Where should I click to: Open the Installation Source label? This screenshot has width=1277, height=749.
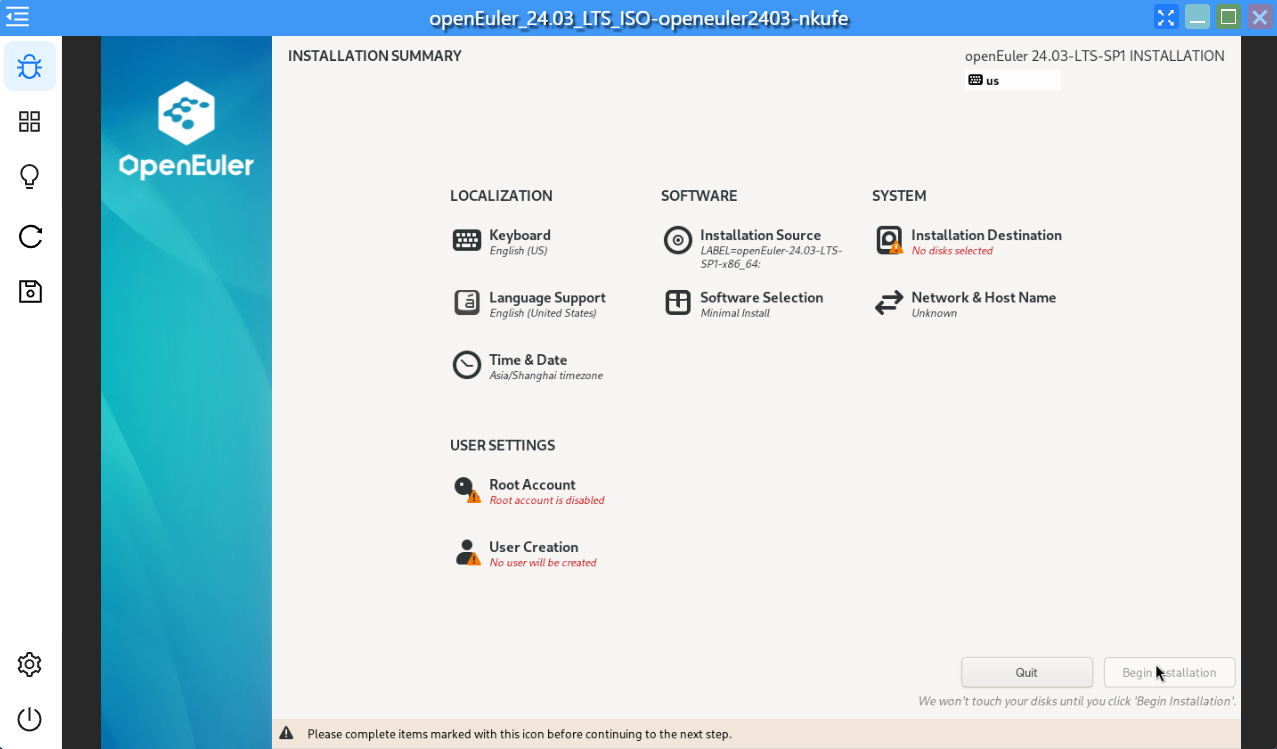point(760,235)
